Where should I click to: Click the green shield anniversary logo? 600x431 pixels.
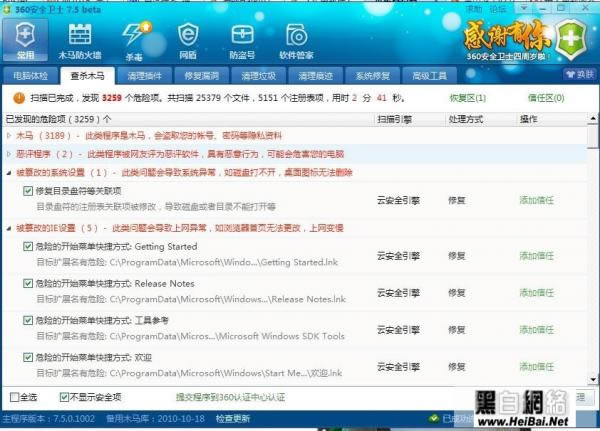pyautogui.click(x=571, y=39)
